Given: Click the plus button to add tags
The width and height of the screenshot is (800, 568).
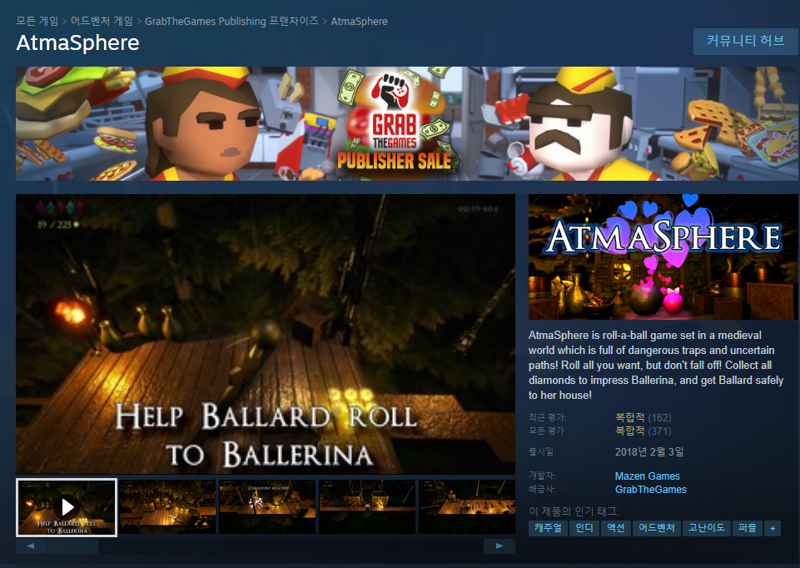Looking at the screenshot, I should (772, 528).
